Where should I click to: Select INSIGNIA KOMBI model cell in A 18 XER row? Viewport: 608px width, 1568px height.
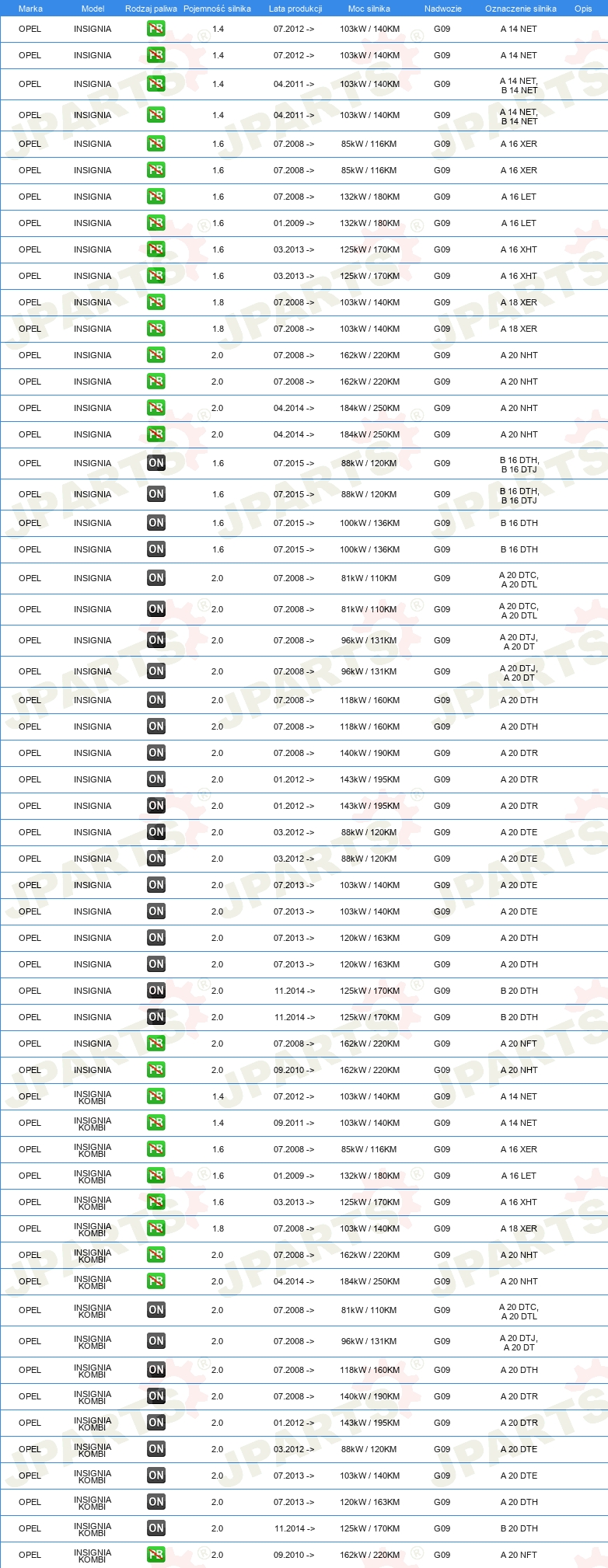[x=93, y=1228]
